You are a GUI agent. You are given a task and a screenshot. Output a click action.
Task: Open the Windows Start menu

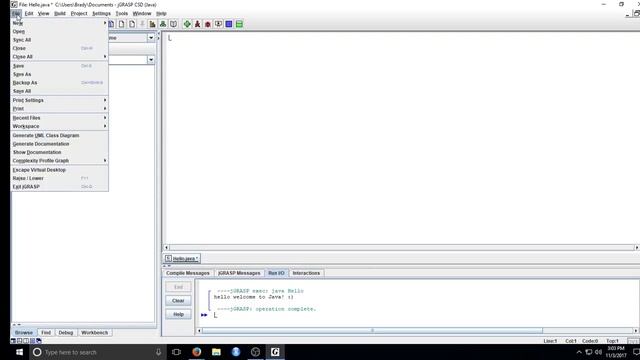point(19,352)
